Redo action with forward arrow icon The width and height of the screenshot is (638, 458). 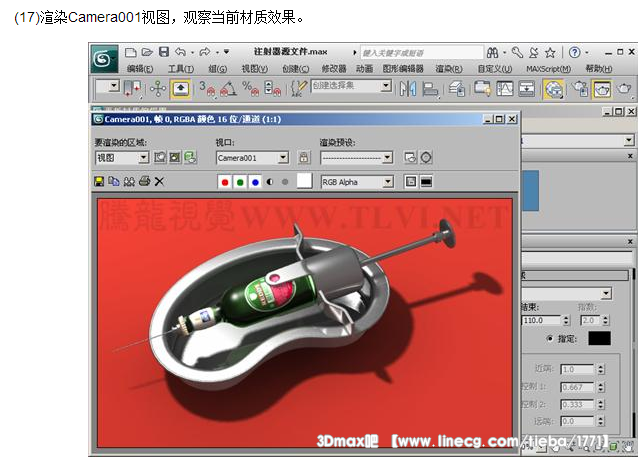[x=205, y=52]
